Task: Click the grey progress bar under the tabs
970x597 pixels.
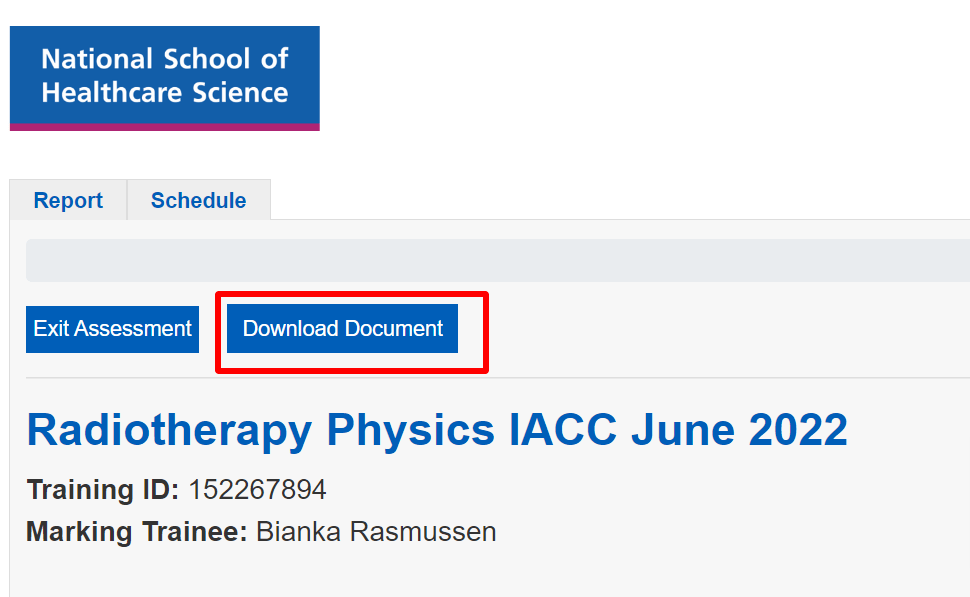Action: tap(498, 260)
